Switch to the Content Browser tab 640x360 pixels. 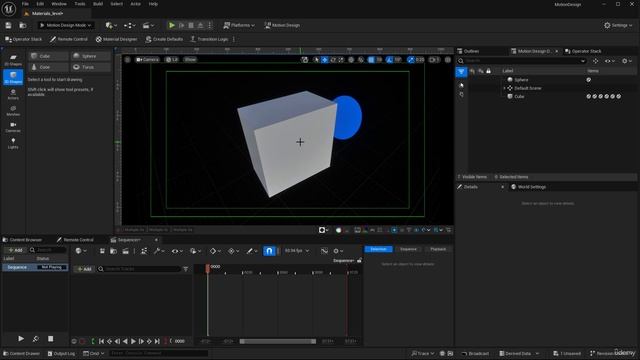[22, 240]
